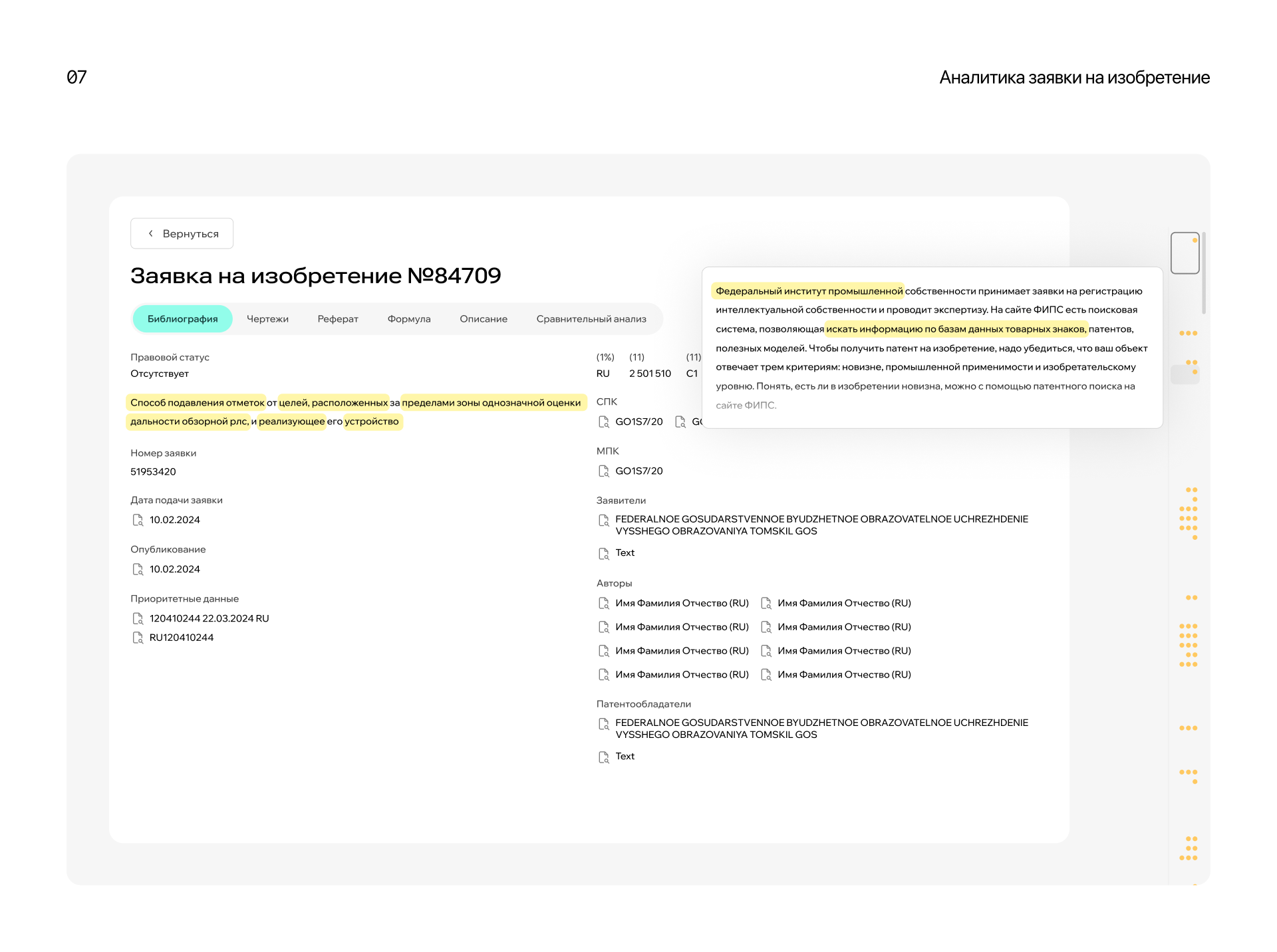
Task: Click highlighted phrase Способ подавления отметок
Action: (x=197, y=403)
